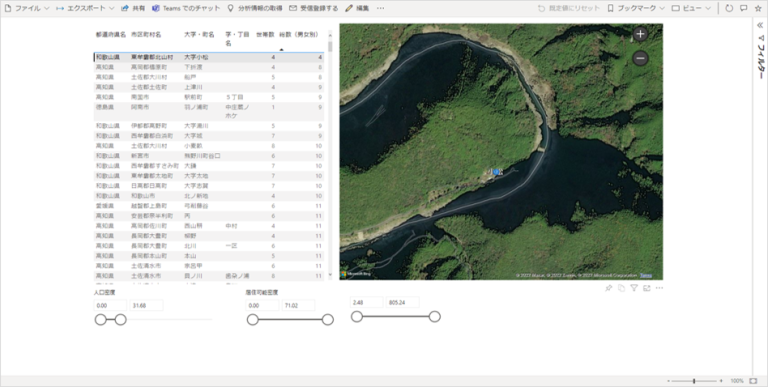768x387 pixels.
Task: Start Teams でのチャット
Action: coord(186,8)
